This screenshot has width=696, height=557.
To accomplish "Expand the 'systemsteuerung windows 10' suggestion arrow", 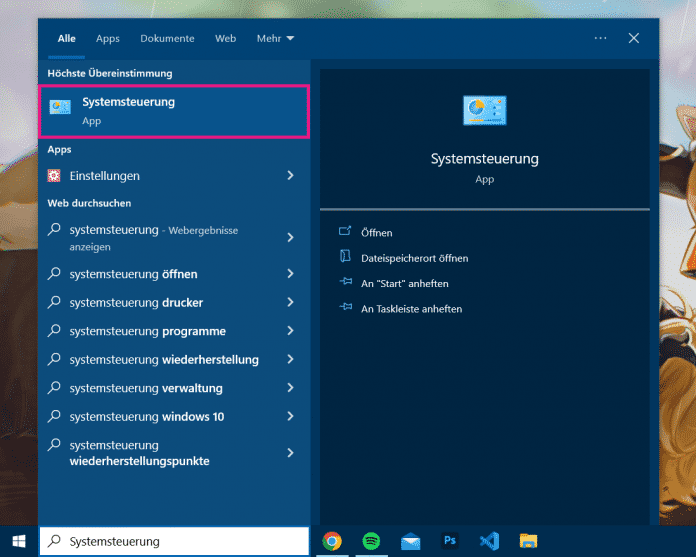I will (290, 416).
